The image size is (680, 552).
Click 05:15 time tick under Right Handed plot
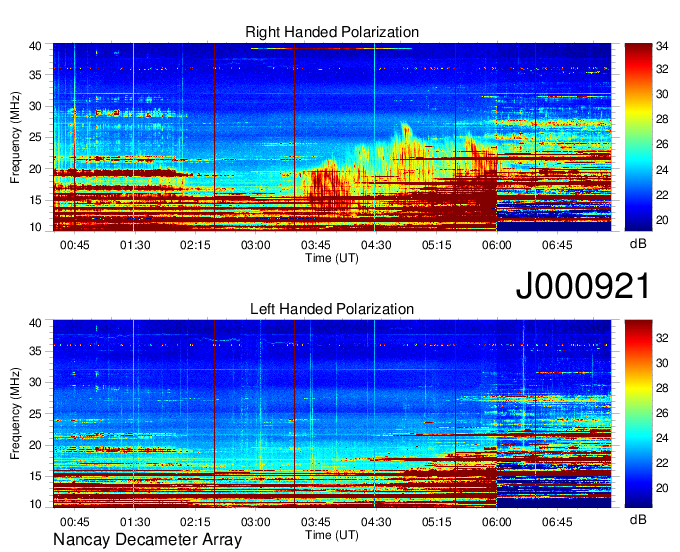pyautogui.click(x=437, y=245)
